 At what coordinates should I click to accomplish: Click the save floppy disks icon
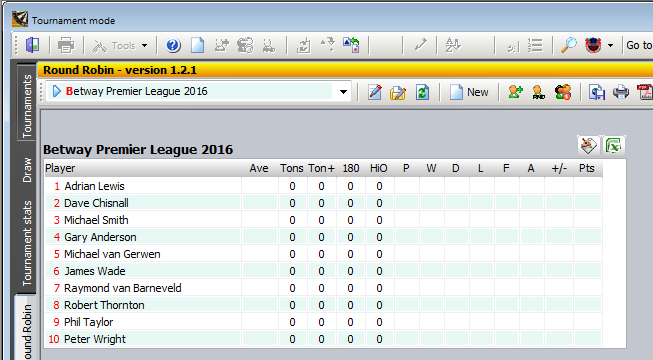pos(597,92)
